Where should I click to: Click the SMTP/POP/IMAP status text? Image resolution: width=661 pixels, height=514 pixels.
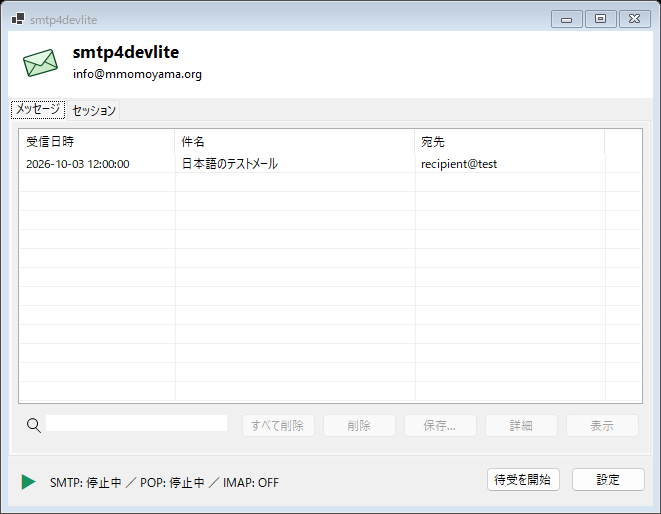point(164,482)
